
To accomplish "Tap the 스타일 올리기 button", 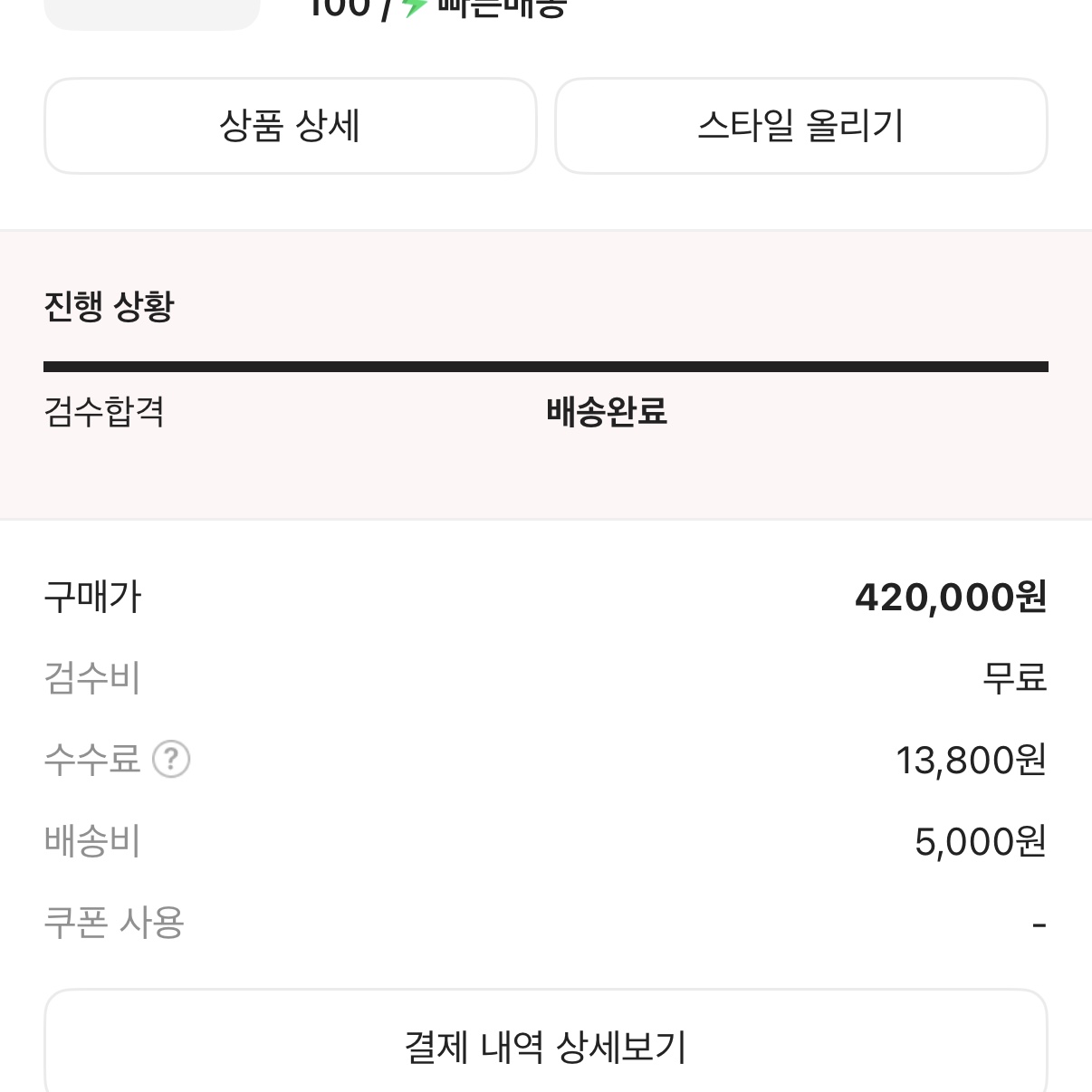I will pos(801,126).
